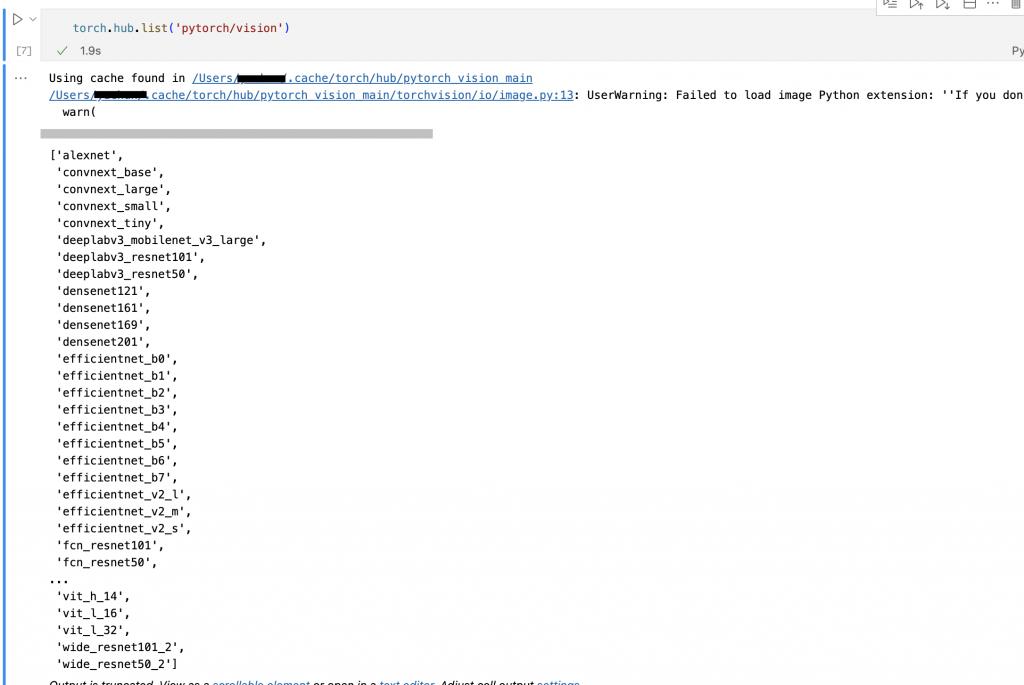Select the 'fcn_resnet101' entry
The width and height of the screenshot is (1024, 685).
click(110, 546)
